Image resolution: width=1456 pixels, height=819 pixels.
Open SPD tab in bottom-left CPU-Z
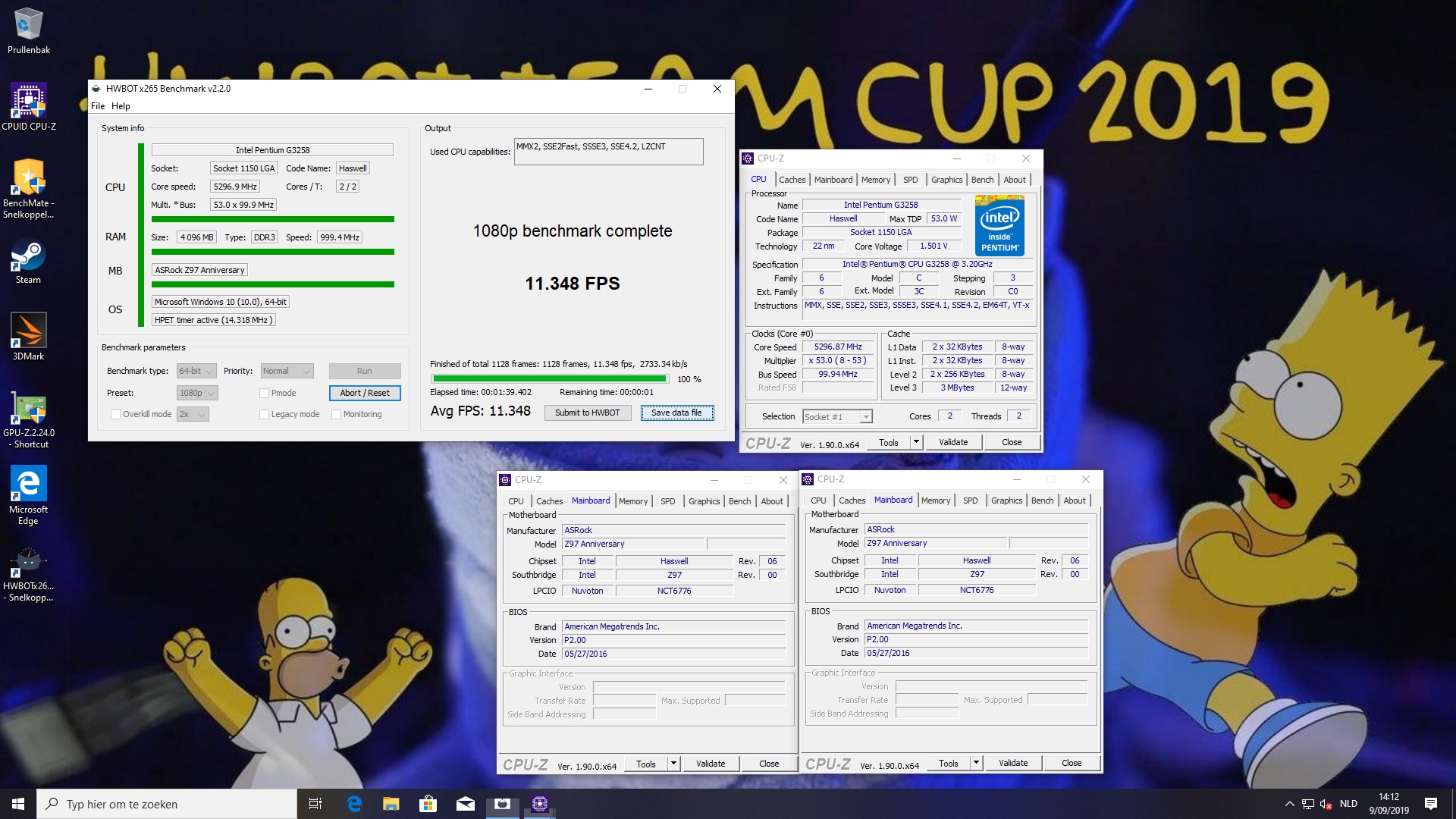[667, 501]
